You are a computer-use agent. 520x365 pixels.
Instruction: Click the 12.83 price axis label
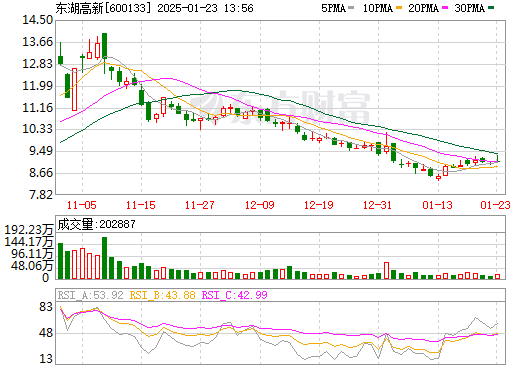(37, 64)
